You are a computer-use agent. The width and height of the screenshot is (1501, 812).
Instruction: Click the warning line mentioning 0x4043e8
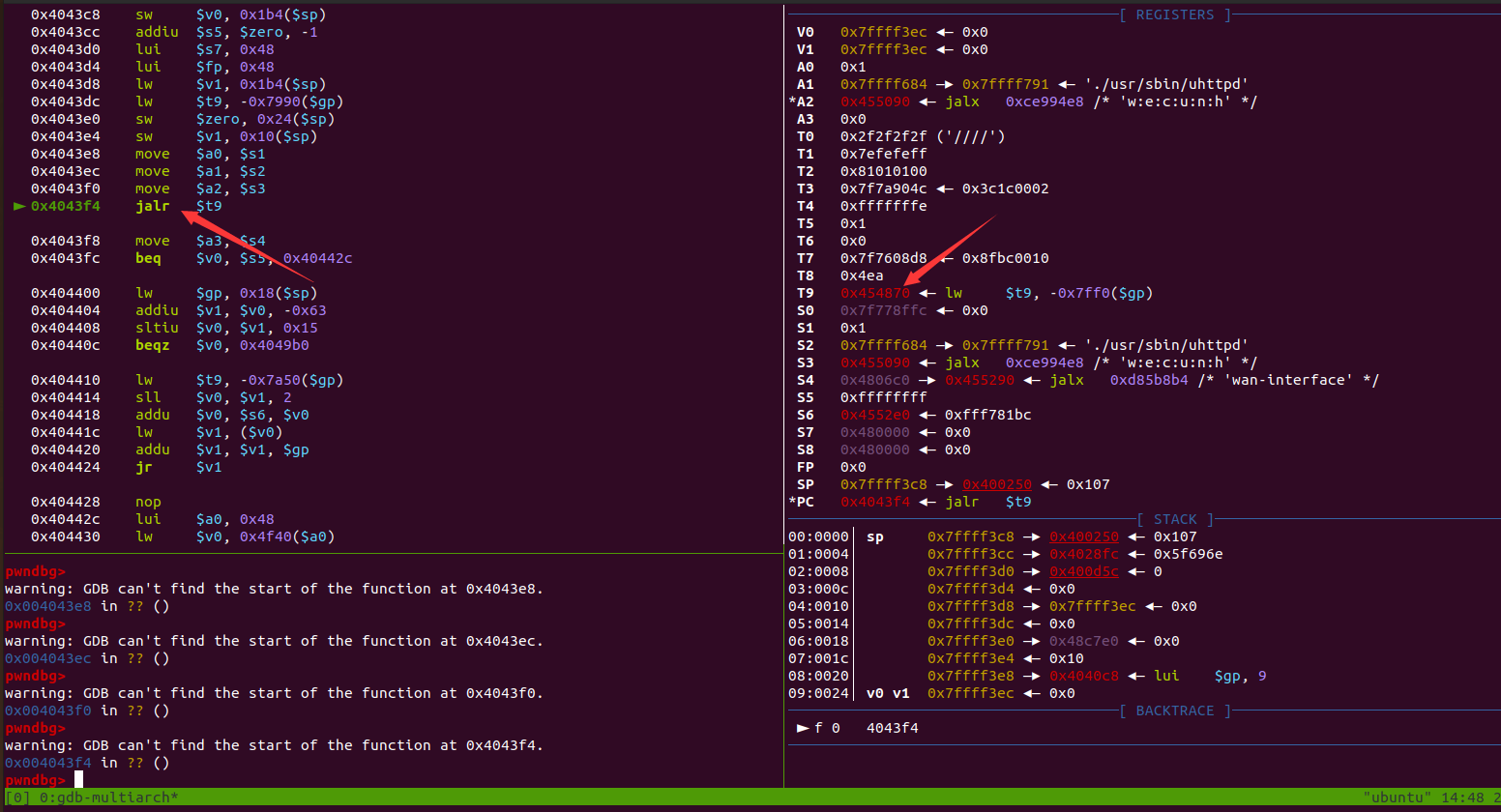[x=274, y=589]
